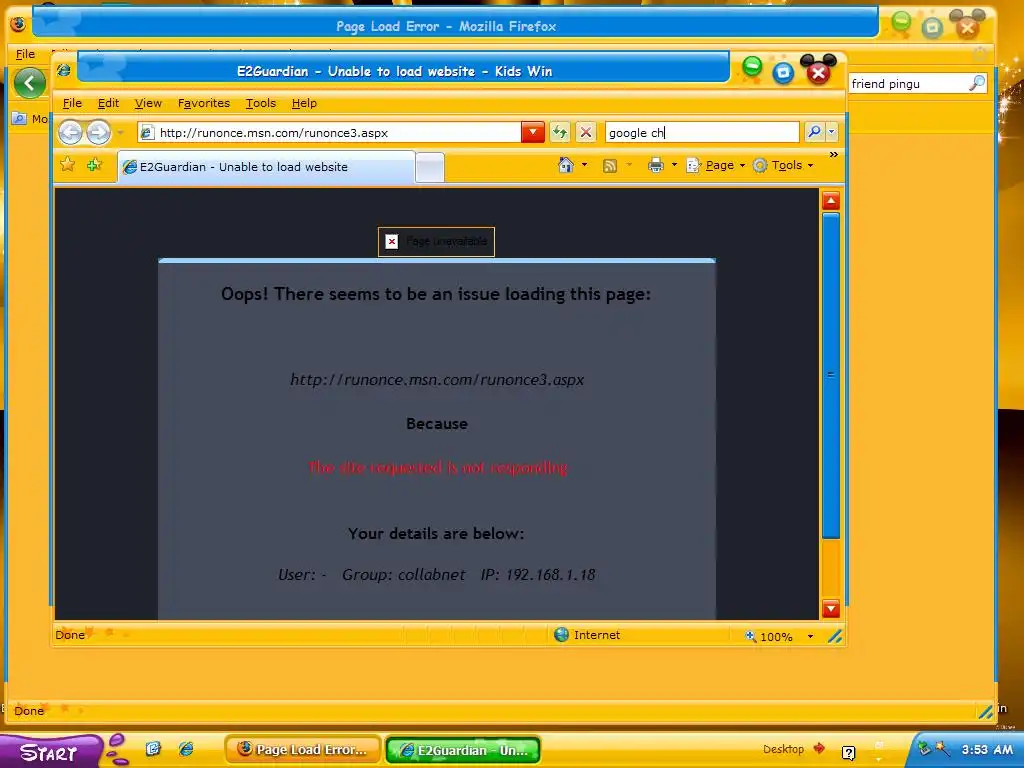Open the View menu in Internet Explorer
The height and width of the screenshot is (768, 1024).
148,103
